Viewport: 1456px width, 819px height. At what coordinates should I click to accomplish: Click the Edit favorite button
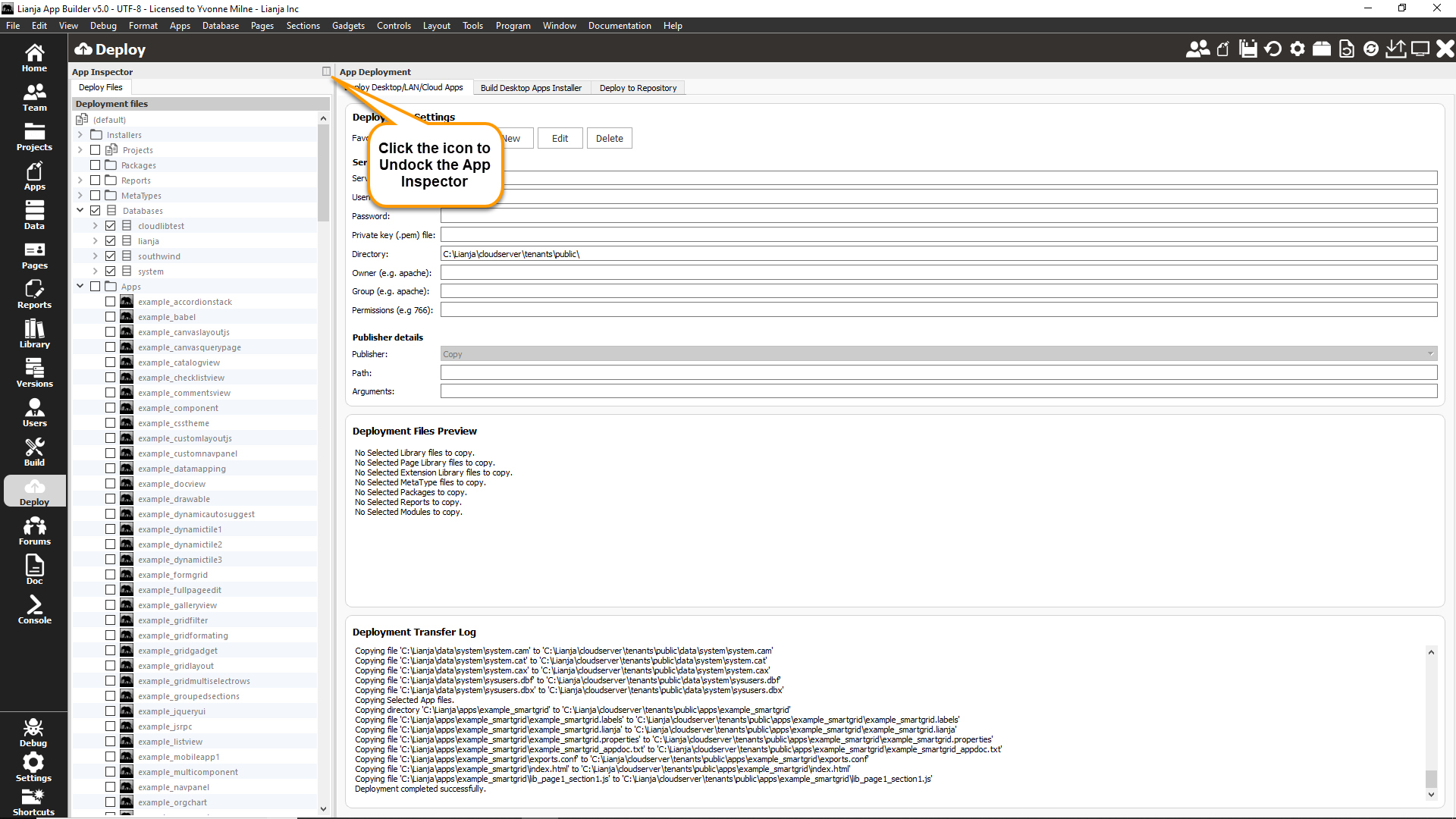(560, 138)
